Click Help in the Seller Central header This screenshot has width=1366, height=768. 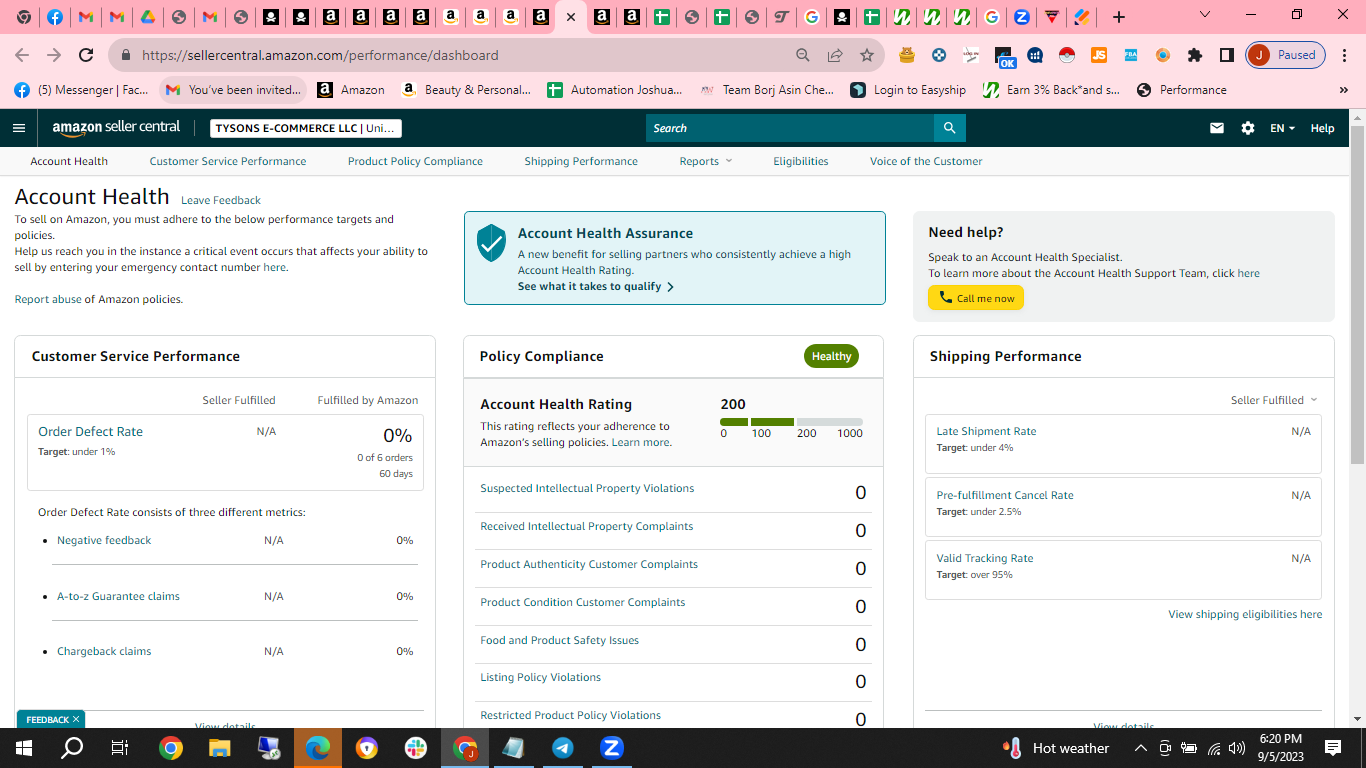(x=1322, y=128)
